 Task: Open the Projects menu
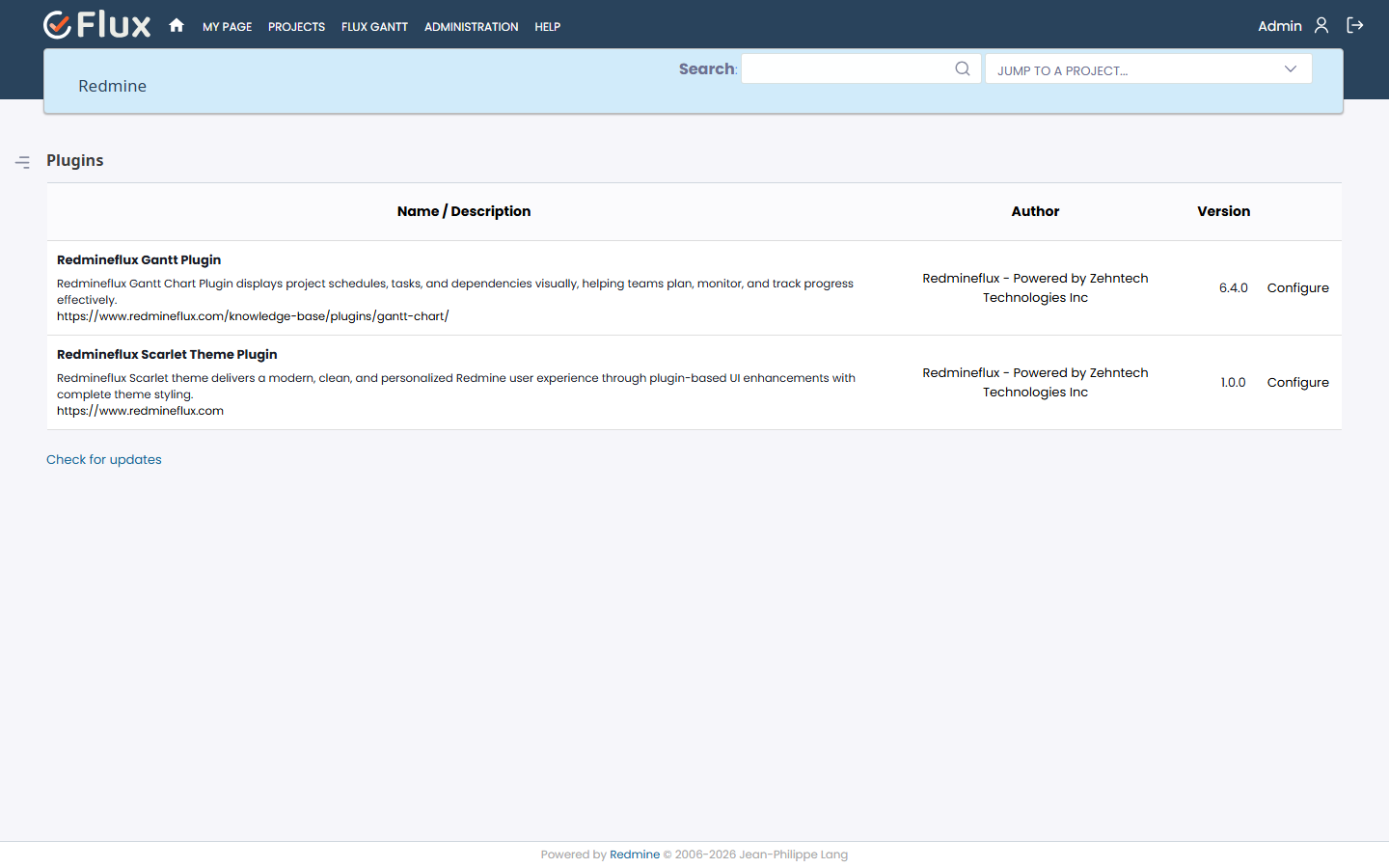click(296, 27)
